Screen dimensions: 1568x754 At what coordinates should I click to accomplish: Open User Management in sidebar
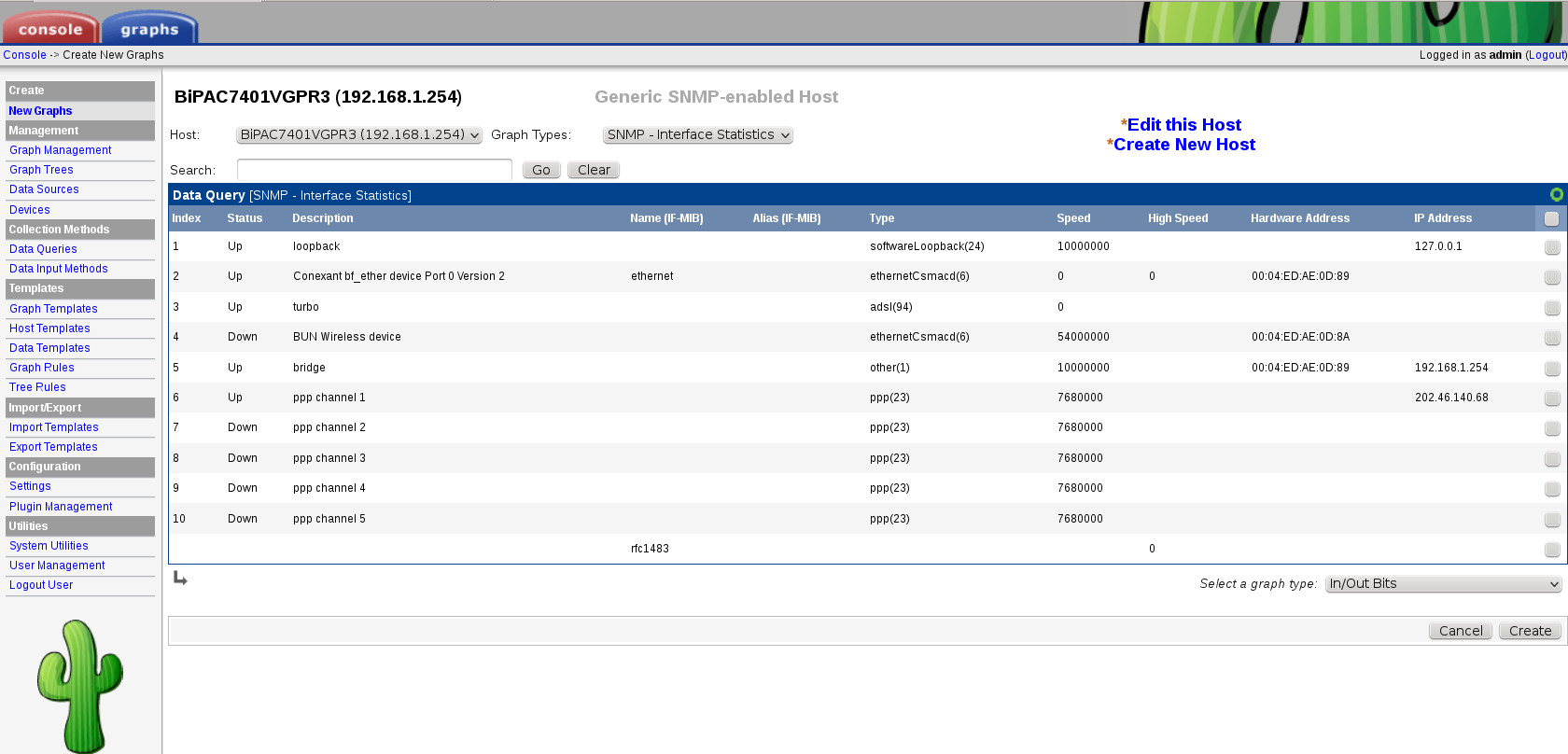[57, 565]
